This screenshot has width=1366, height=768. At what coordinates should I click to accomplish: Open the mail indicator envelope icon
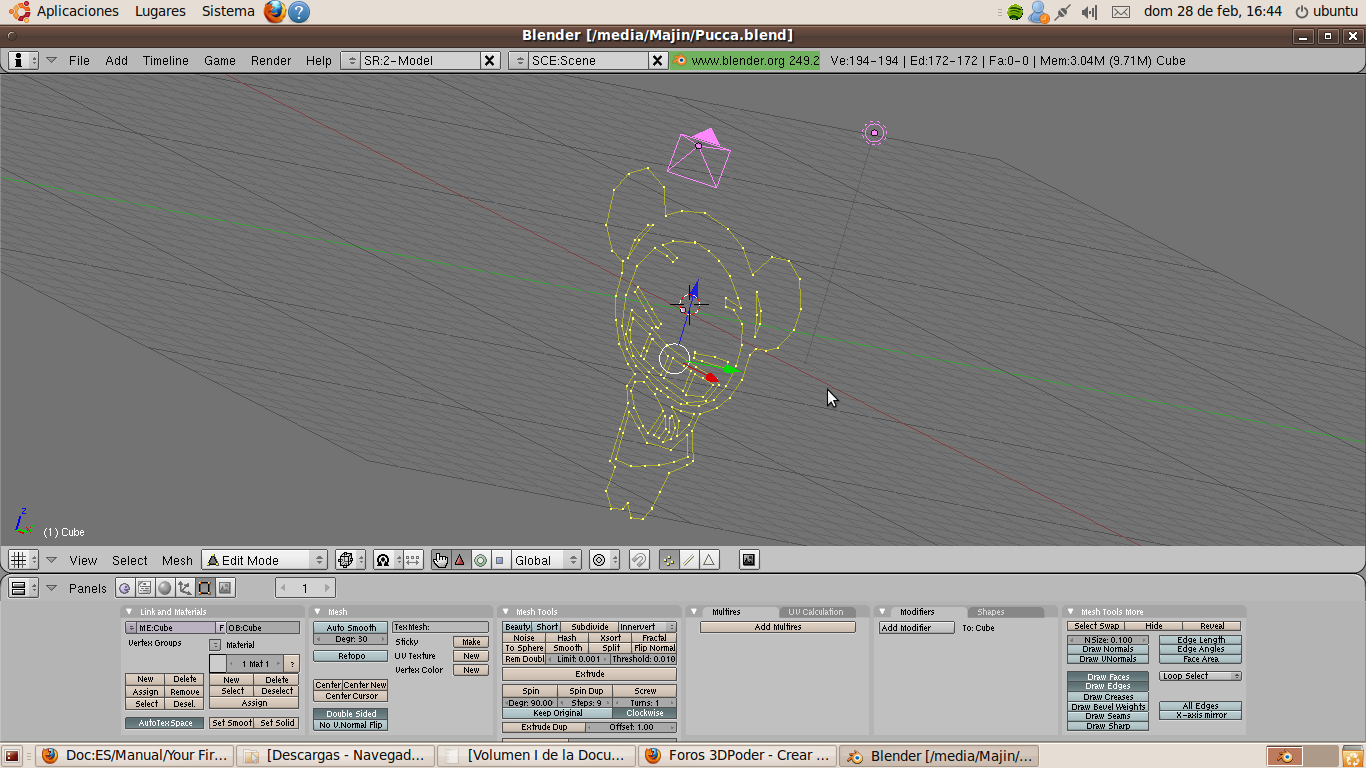point(1121,12)
